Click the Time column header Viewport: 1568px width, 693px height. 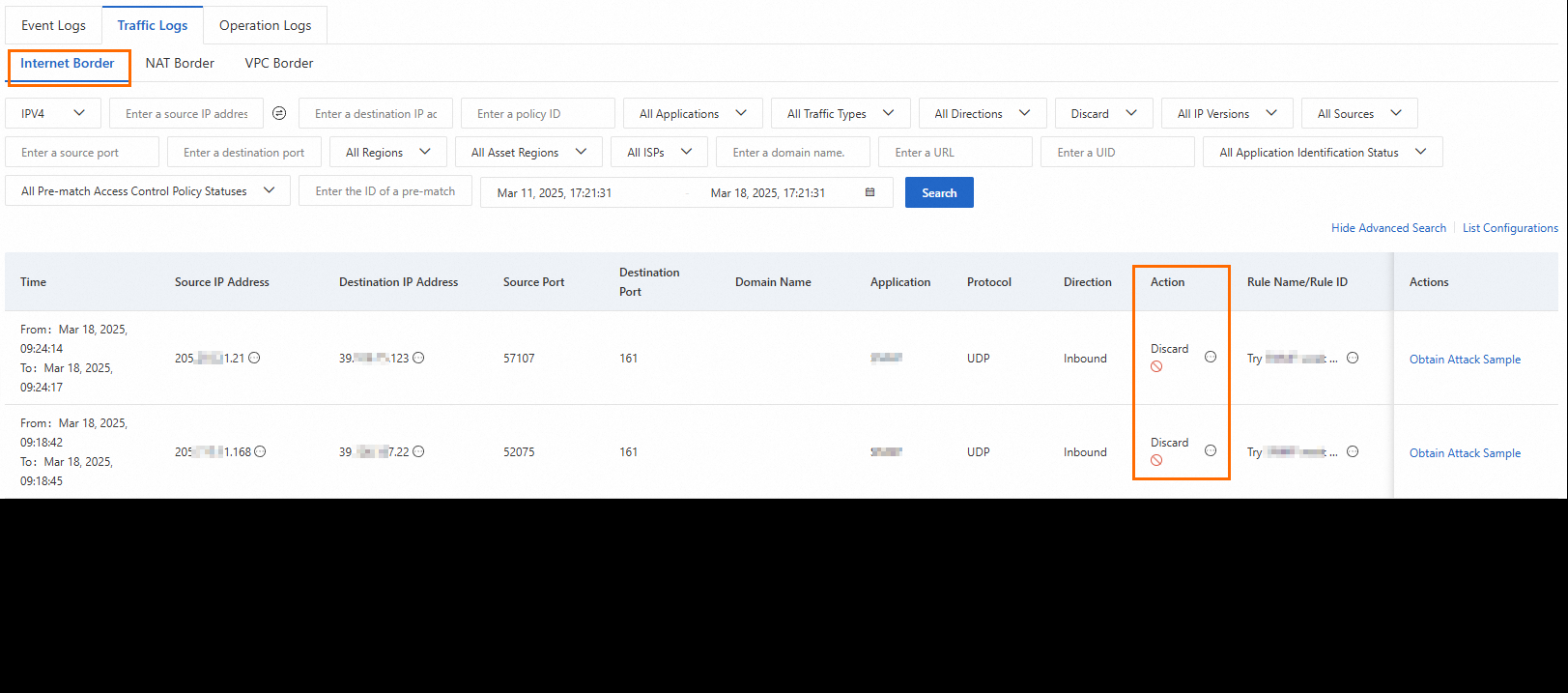(x=34, y=281)
